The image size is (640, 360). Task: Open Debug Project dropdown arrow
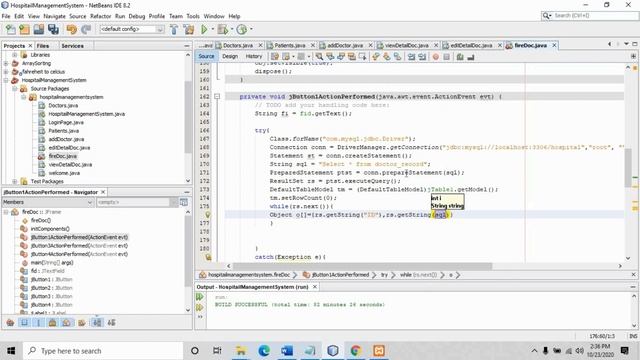click(232, 29)
